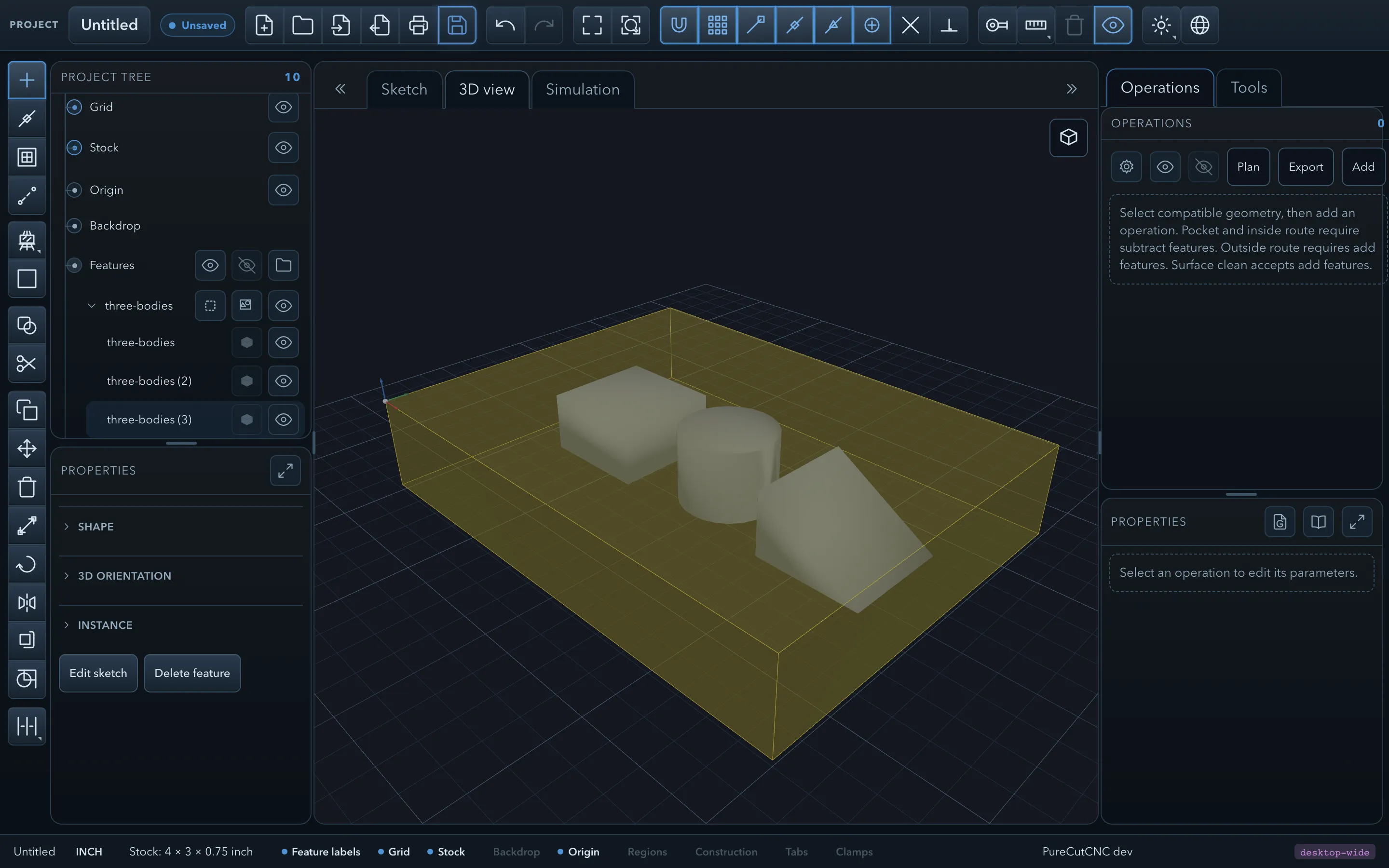Select the rotate tool in left sidebar

pos(27,564)
